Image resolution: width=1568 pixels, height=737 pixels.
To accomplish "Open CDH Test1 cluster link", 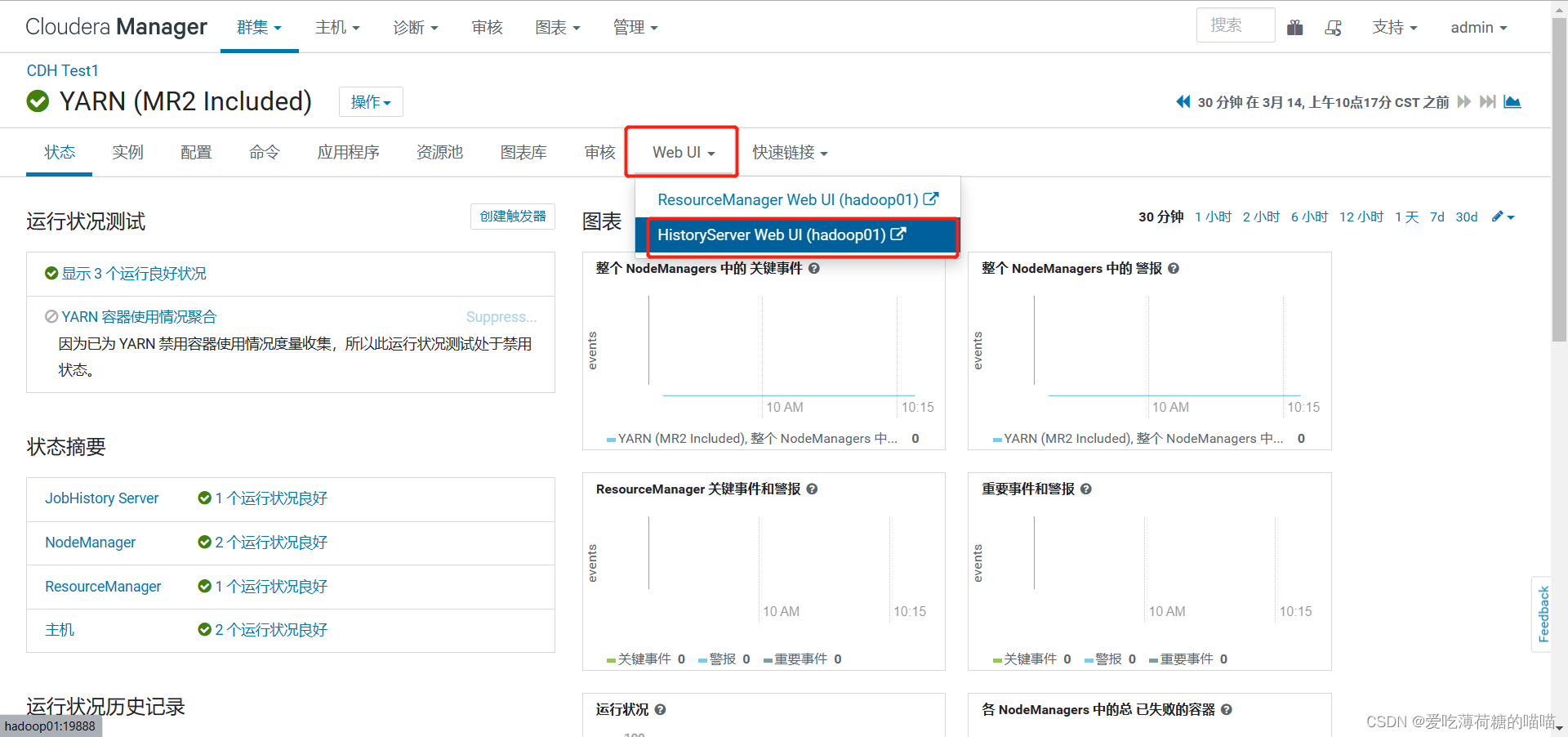I will (62, 70).
